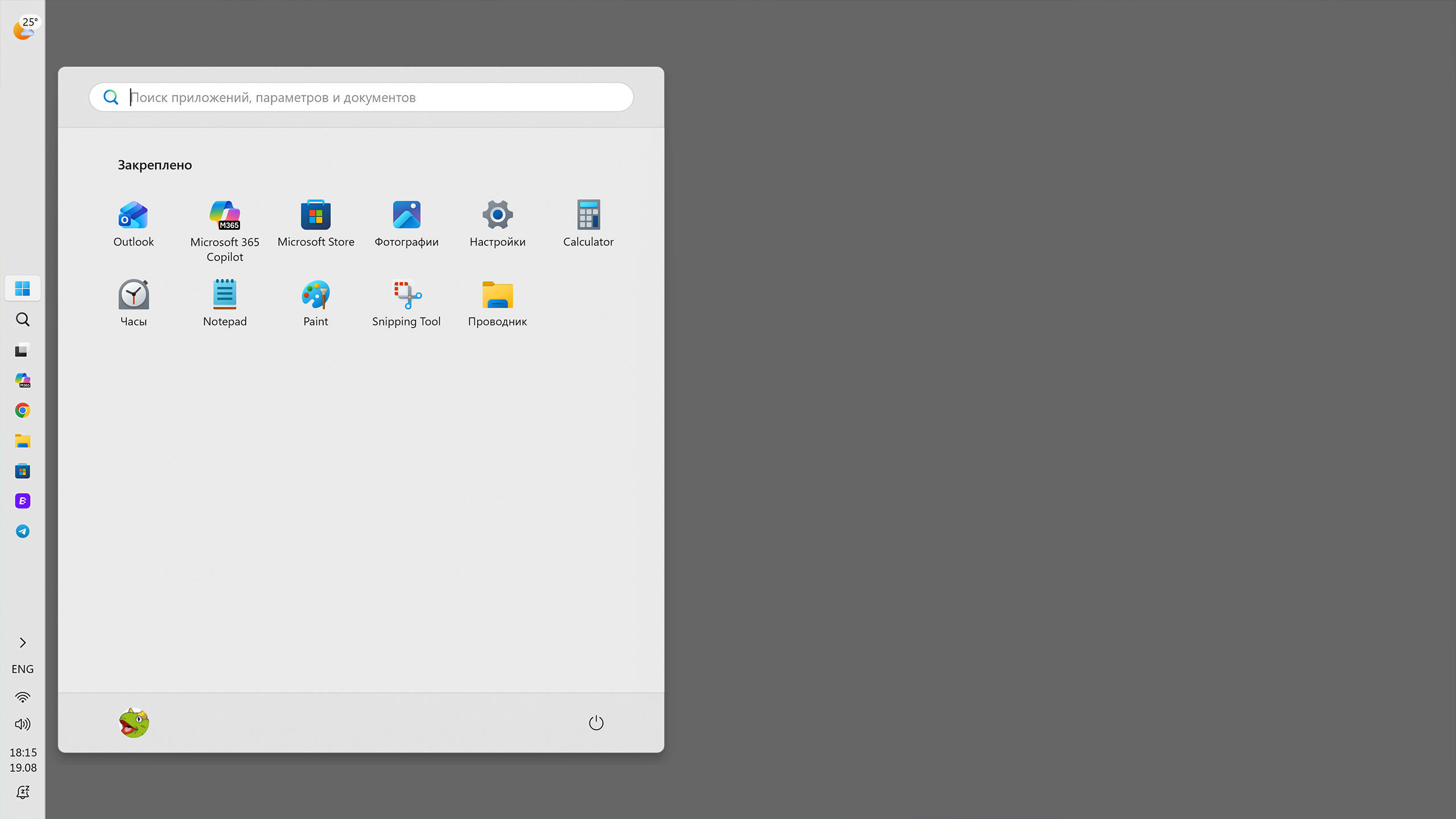The height and width of the screenshot is (819, 1456).
Task: Click the Windows Start button on taskbar
Action: (23, 289)
